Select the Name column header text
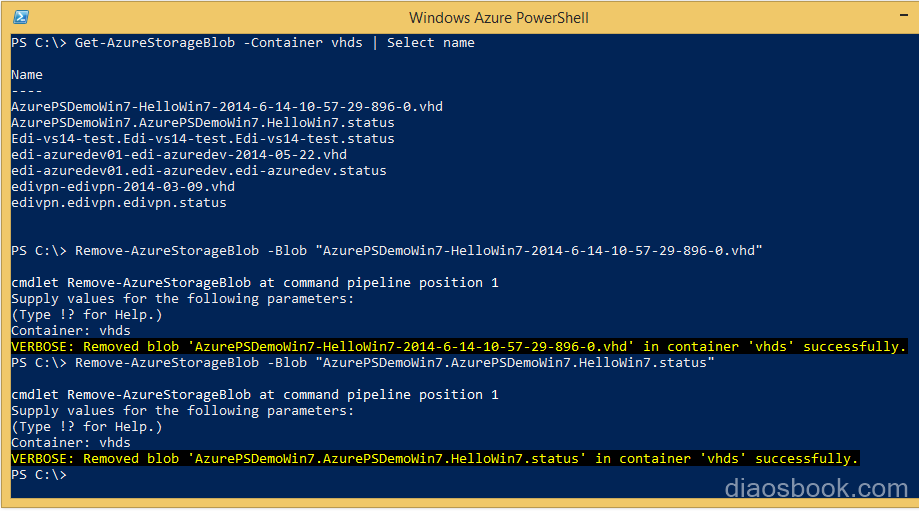 (x=27, y=75)
